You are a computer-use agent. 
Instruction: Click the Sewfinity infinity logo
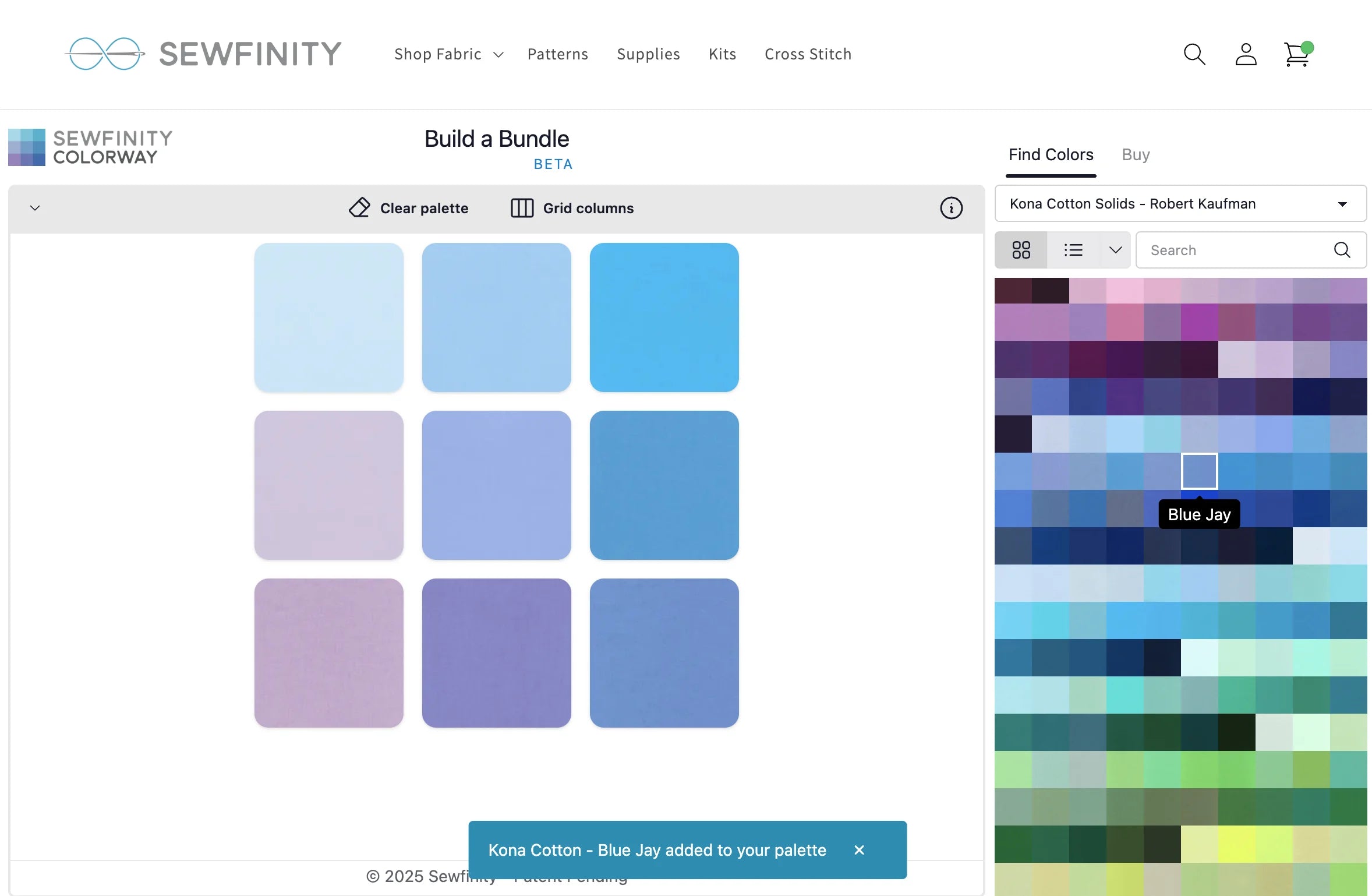pos(105,54)
